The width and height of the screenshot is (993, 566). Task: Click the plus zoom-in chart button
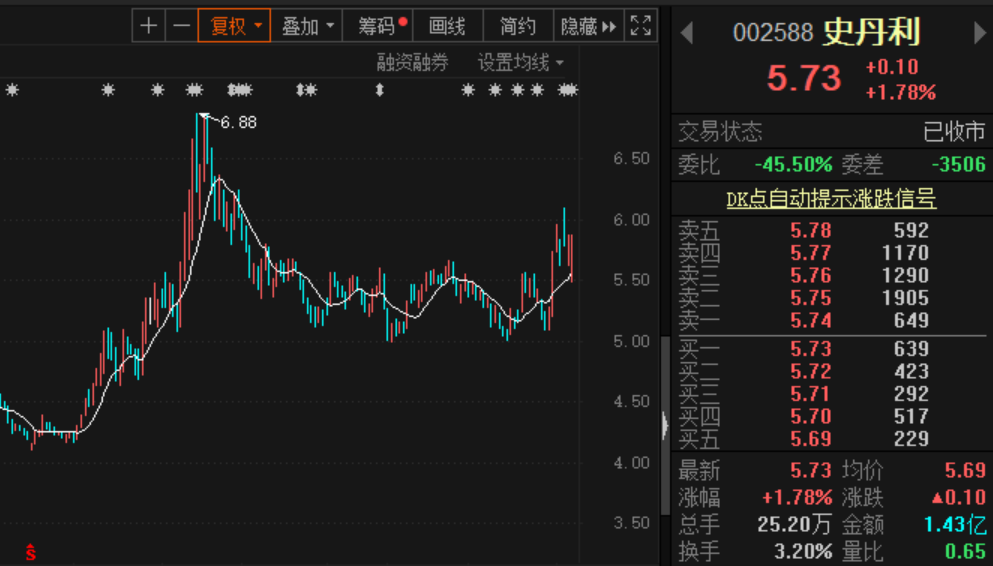tap(148, 26)
